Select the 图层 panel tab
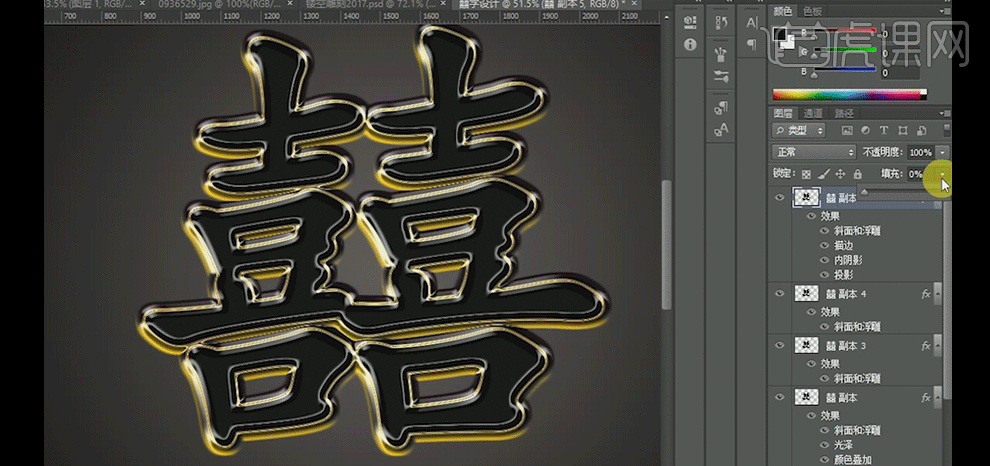Screen dimensions: 990x466 click(784, 114)
